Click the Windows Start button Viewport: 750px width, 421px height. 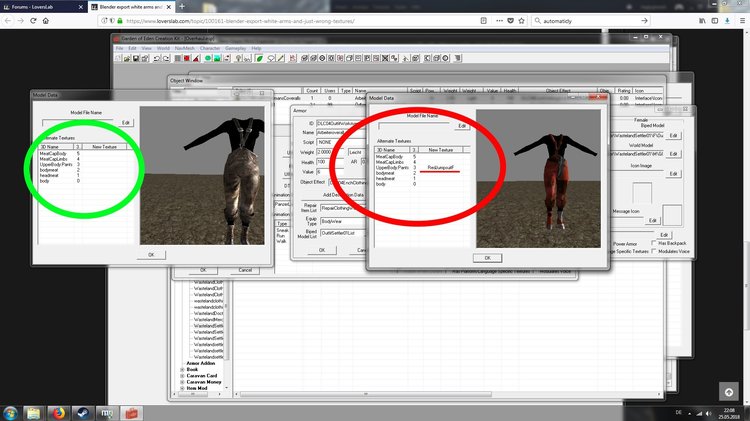point(10,413)
